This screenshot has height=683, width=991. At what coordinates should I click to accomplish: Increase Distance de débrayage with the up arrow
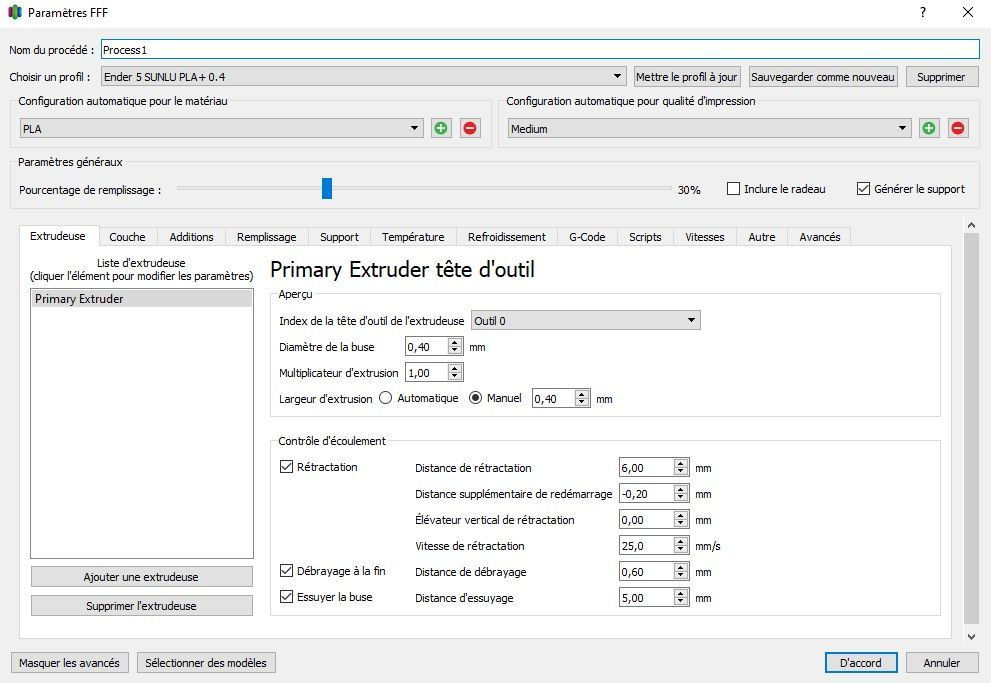click(680, 567)
